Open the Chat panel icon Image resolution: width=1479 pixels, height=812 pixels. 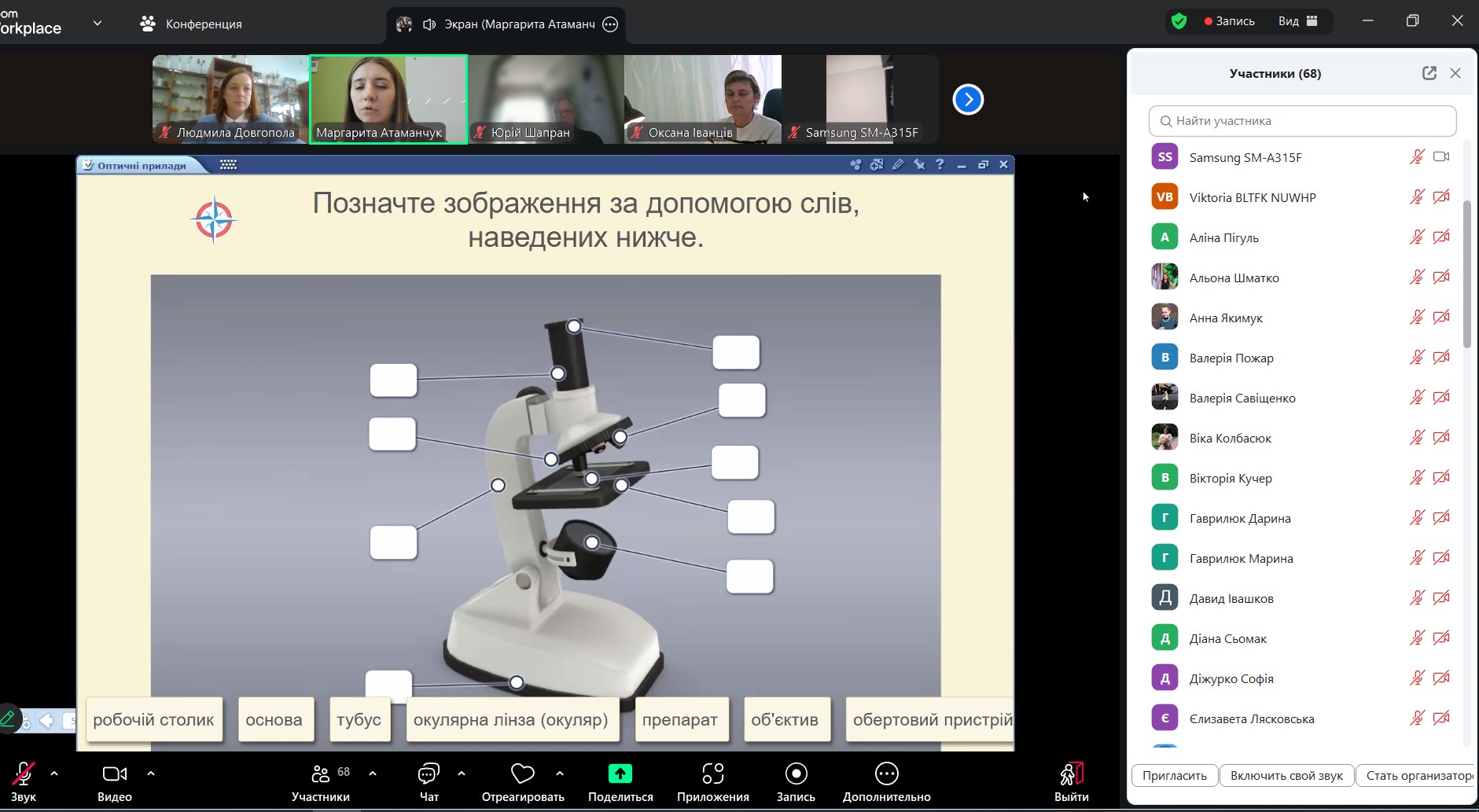(429, 774)
